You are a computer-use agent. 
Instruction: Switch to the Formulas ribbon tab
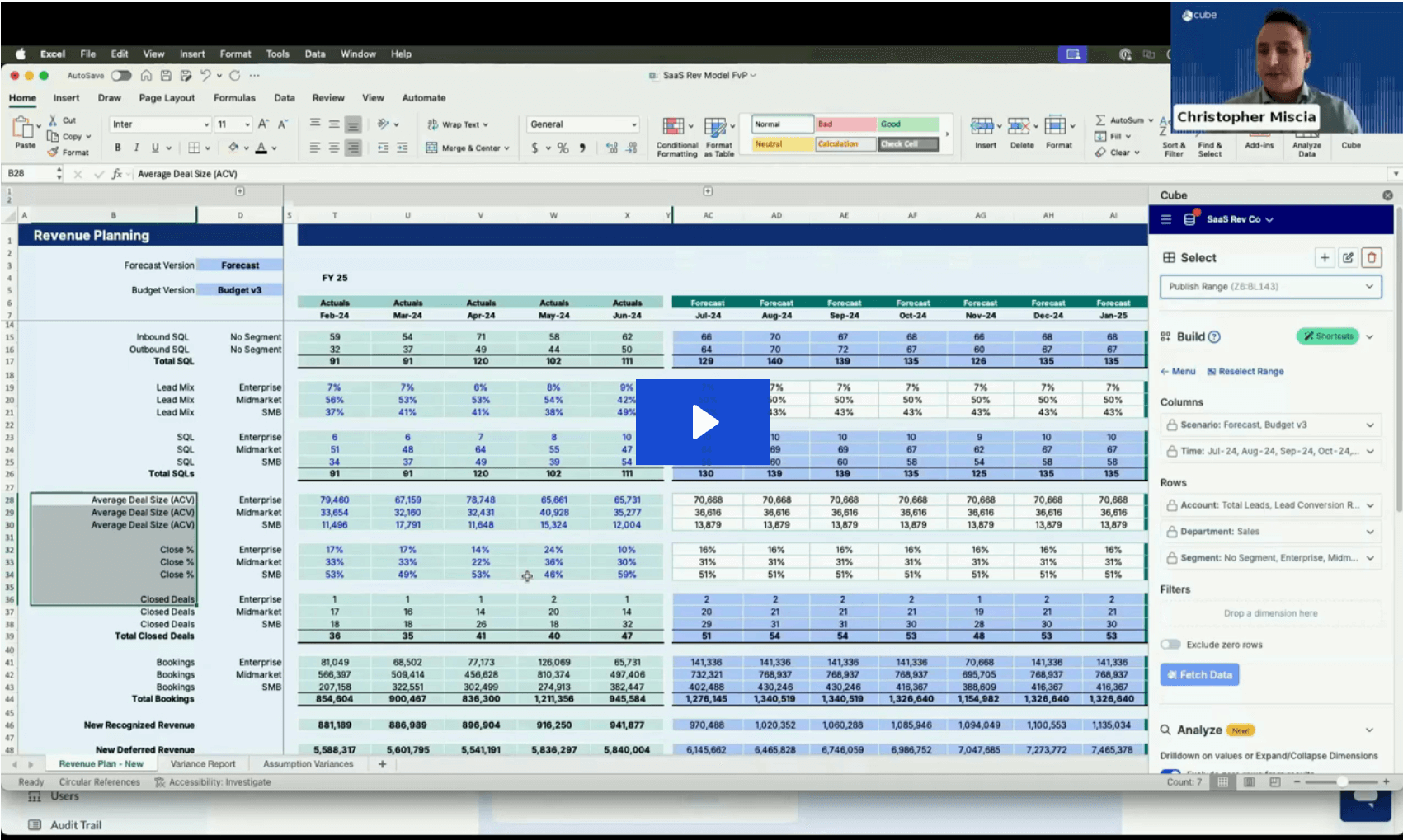click(234, 98)
